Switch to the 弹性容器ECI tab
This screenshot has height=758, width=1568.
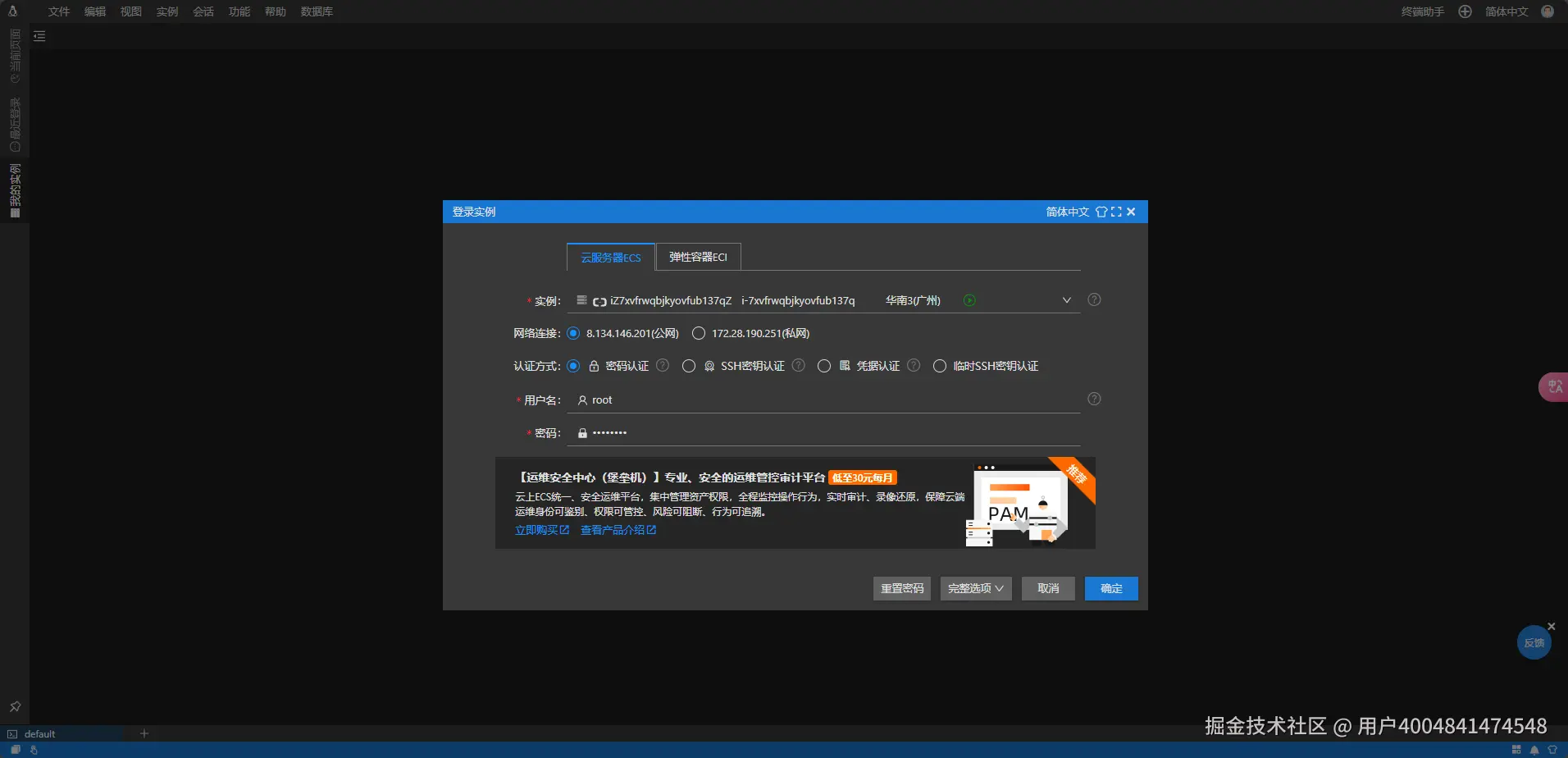(696, 256)
